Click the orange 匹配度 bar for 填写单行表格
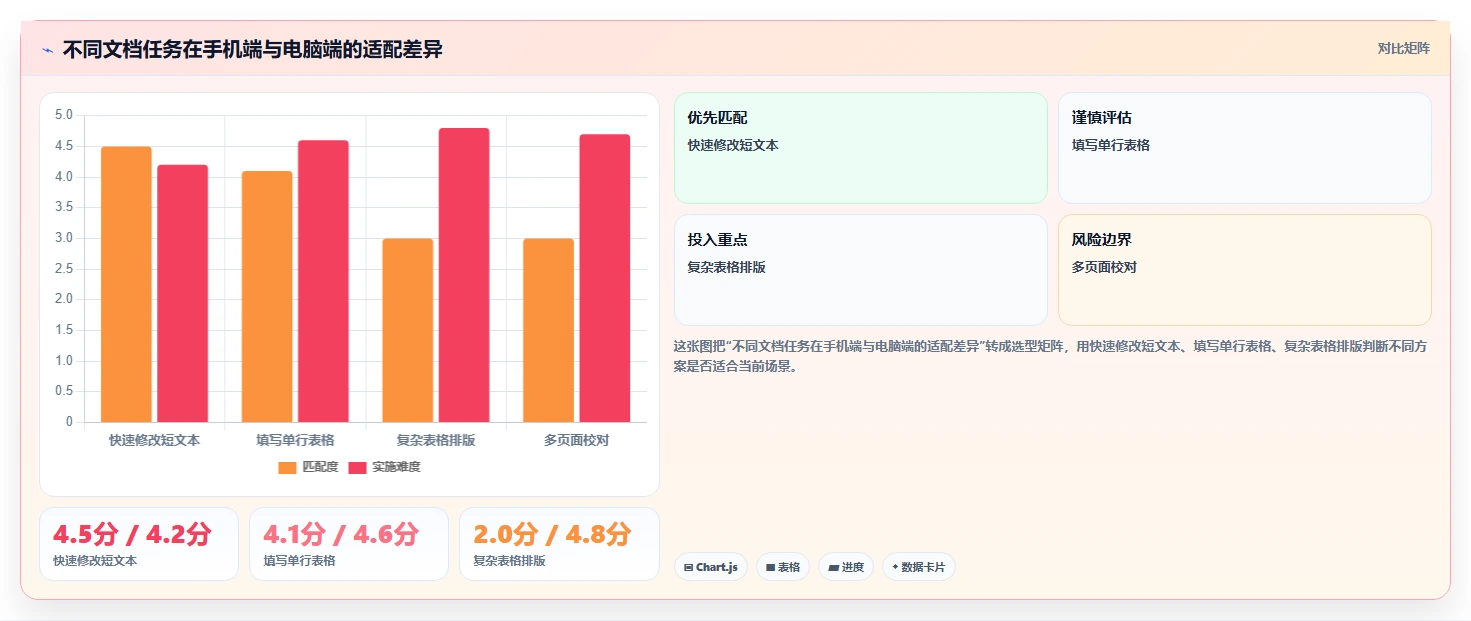The height and width of the screenshot is (621, 1471). point(267,296)
